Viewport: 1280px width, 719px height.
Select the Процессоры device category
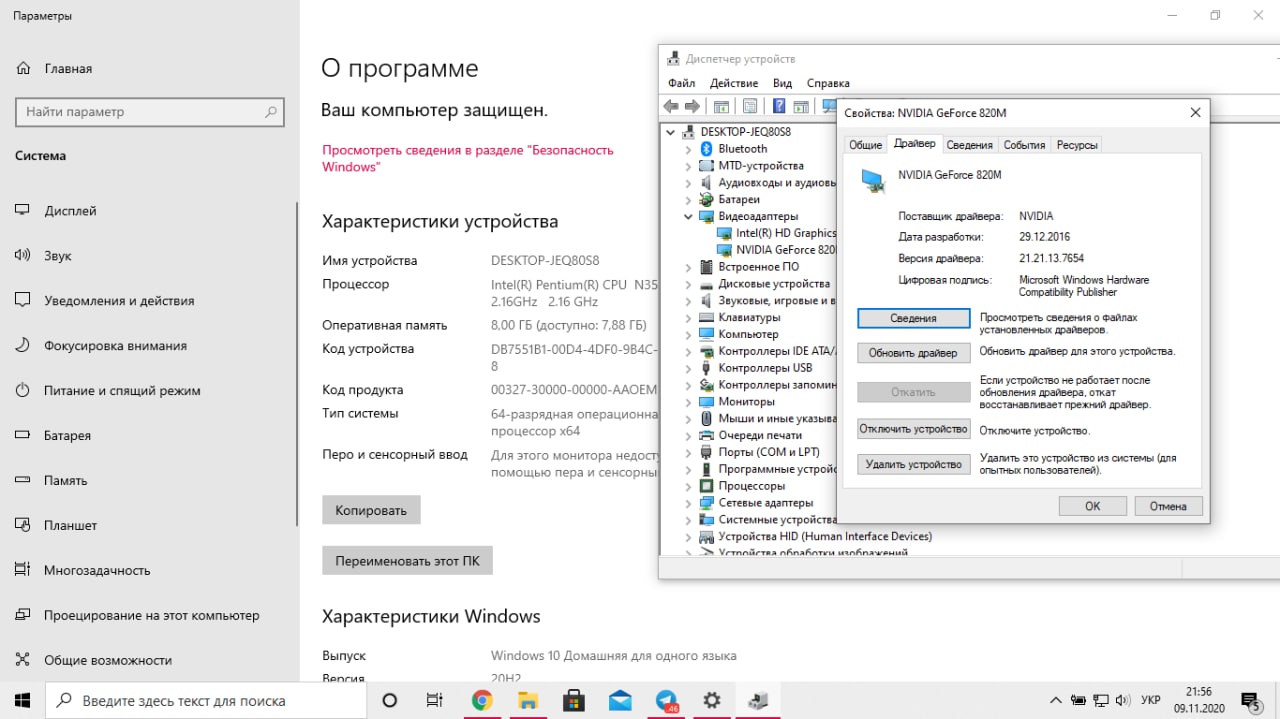pos(751,485)
